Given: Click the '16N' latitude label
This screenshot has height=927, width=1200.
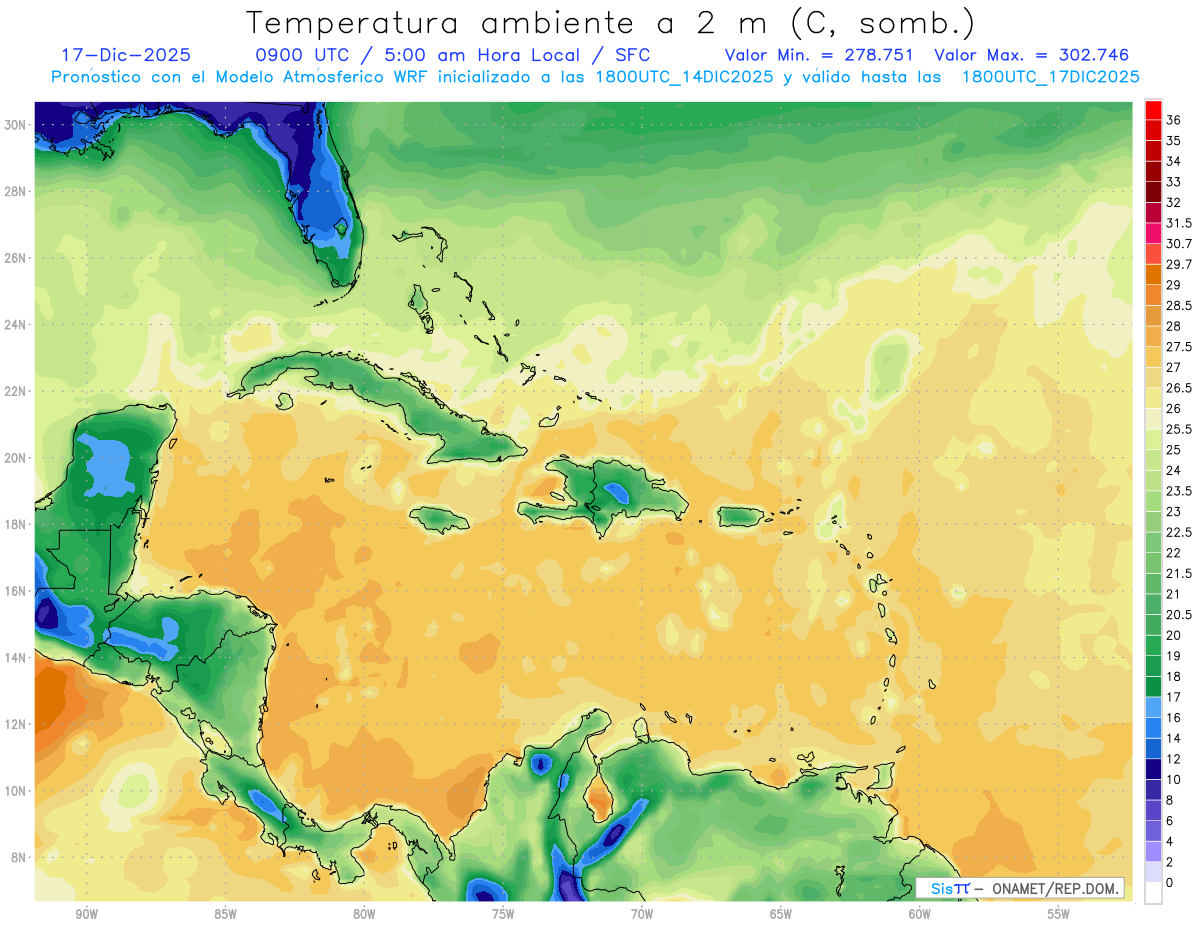Looking at the screenshot, I should coord(15,591).
